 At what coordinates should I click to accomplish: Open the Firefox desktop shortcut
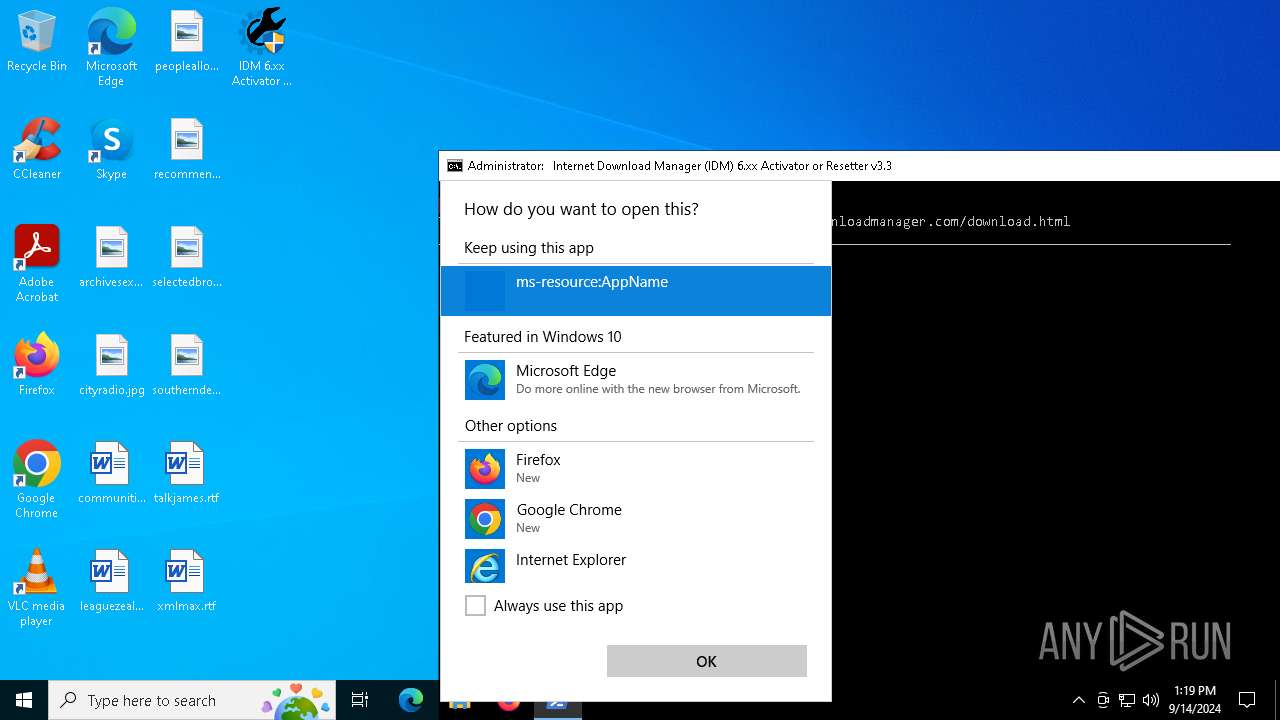pyautogui.click(x=37, y=366)
